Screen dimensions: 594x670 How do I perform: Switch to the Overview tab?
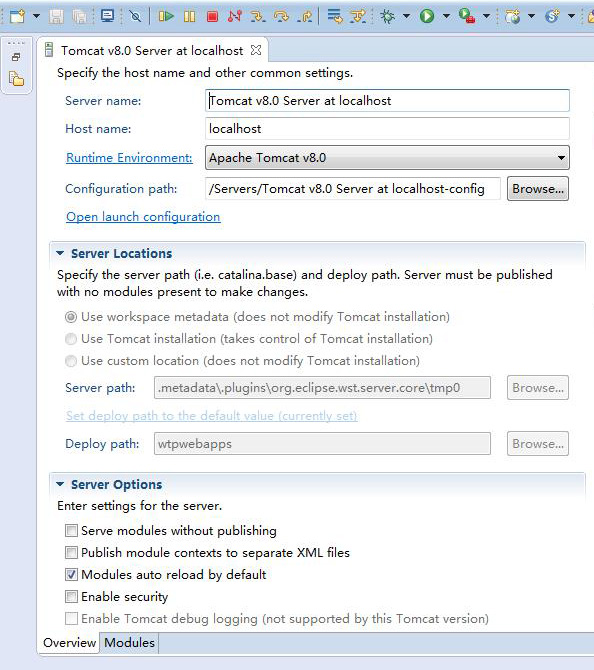(70, 643)
